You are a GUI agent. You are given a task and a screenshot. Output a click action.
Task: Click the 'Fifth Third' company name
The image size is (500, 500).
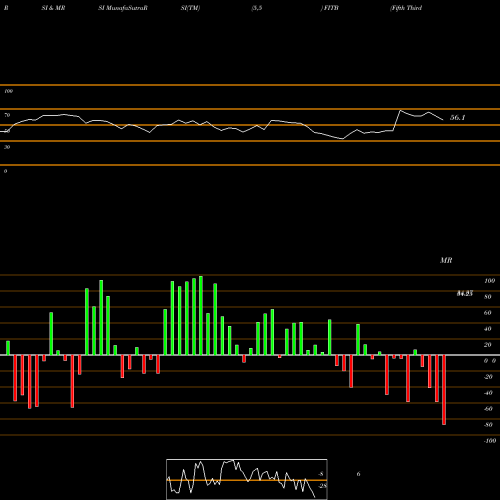(x=406, y=8)
